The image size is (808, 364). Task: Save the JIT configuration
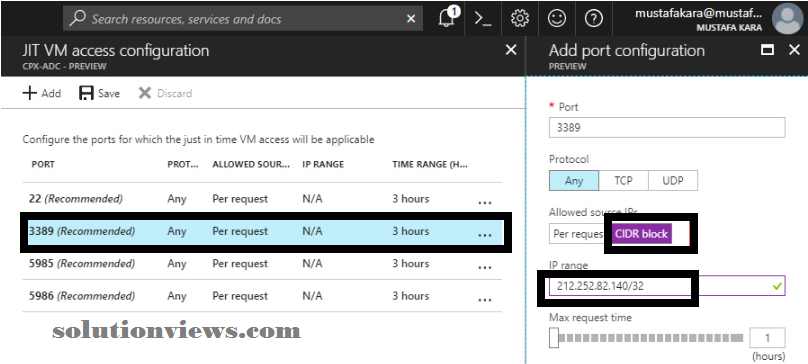point(99,93)
